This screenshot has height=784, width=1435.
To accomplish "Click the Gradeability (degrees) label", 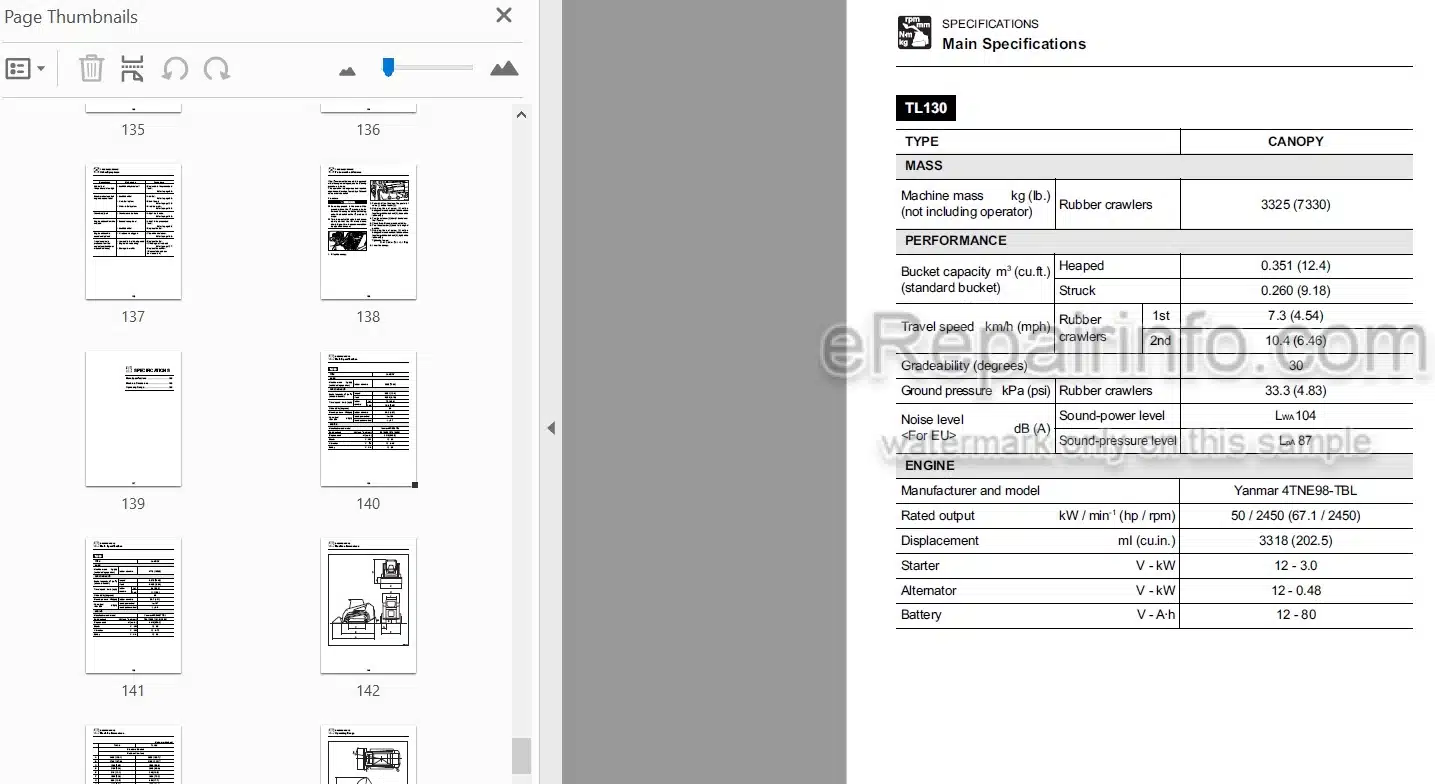I will click(966, 366).
